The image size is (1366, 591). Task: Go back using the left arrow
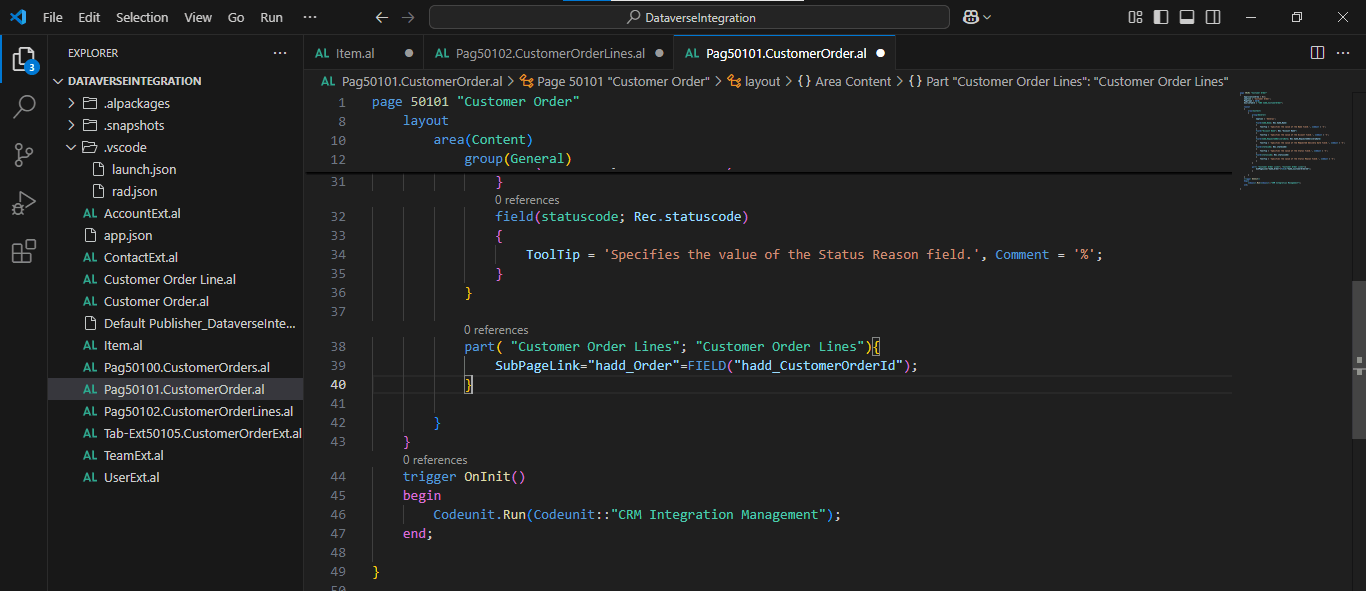point(381,17)
